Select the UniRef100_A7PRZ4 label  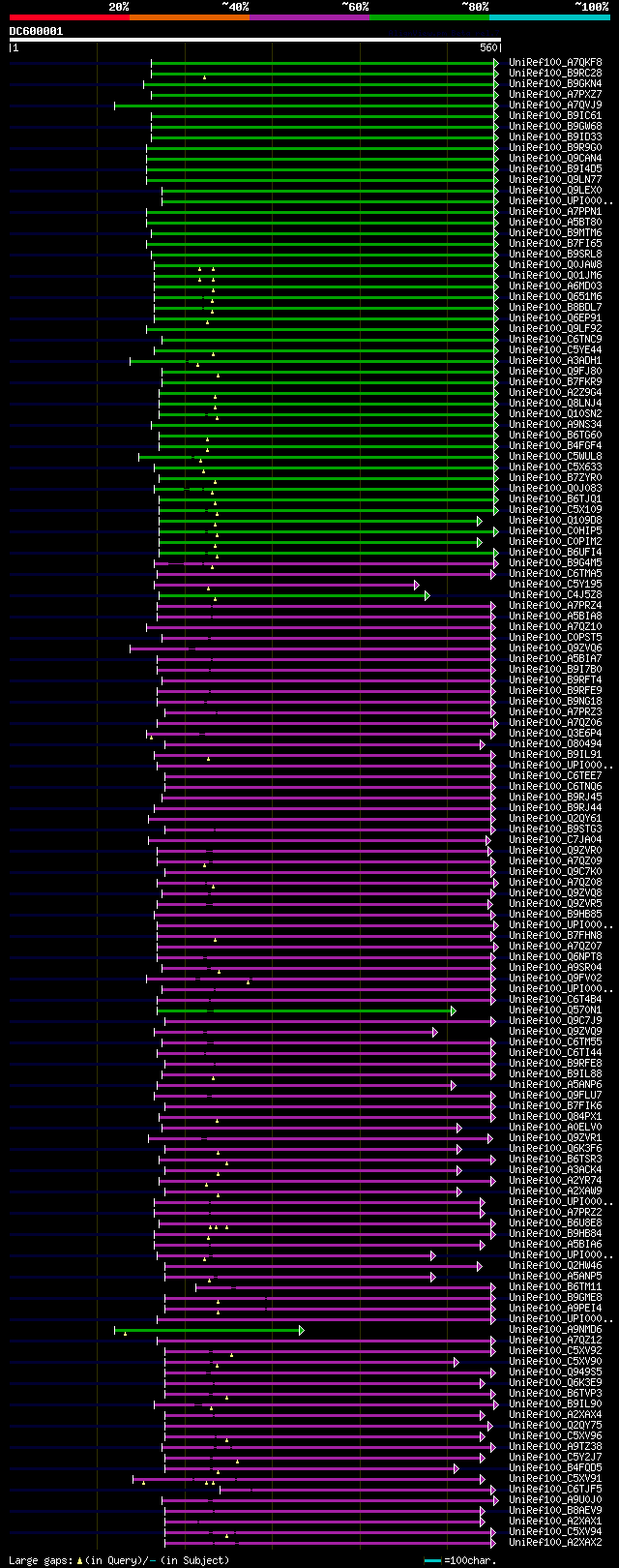coord(555,605)
